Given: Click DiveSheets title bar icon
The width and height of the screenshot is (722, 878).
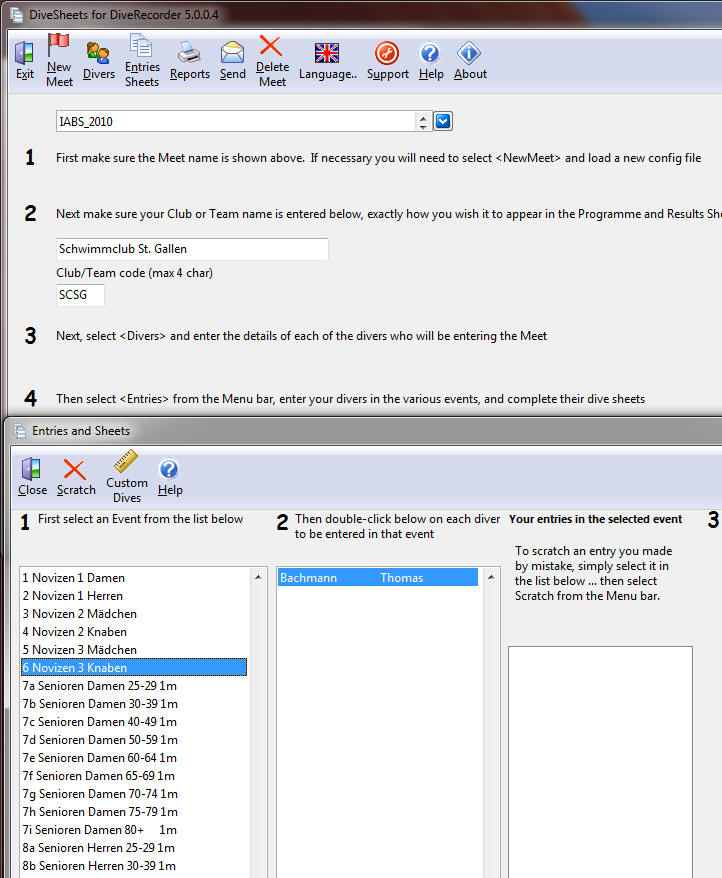Looking at the screenshot, I should point(16,15).
